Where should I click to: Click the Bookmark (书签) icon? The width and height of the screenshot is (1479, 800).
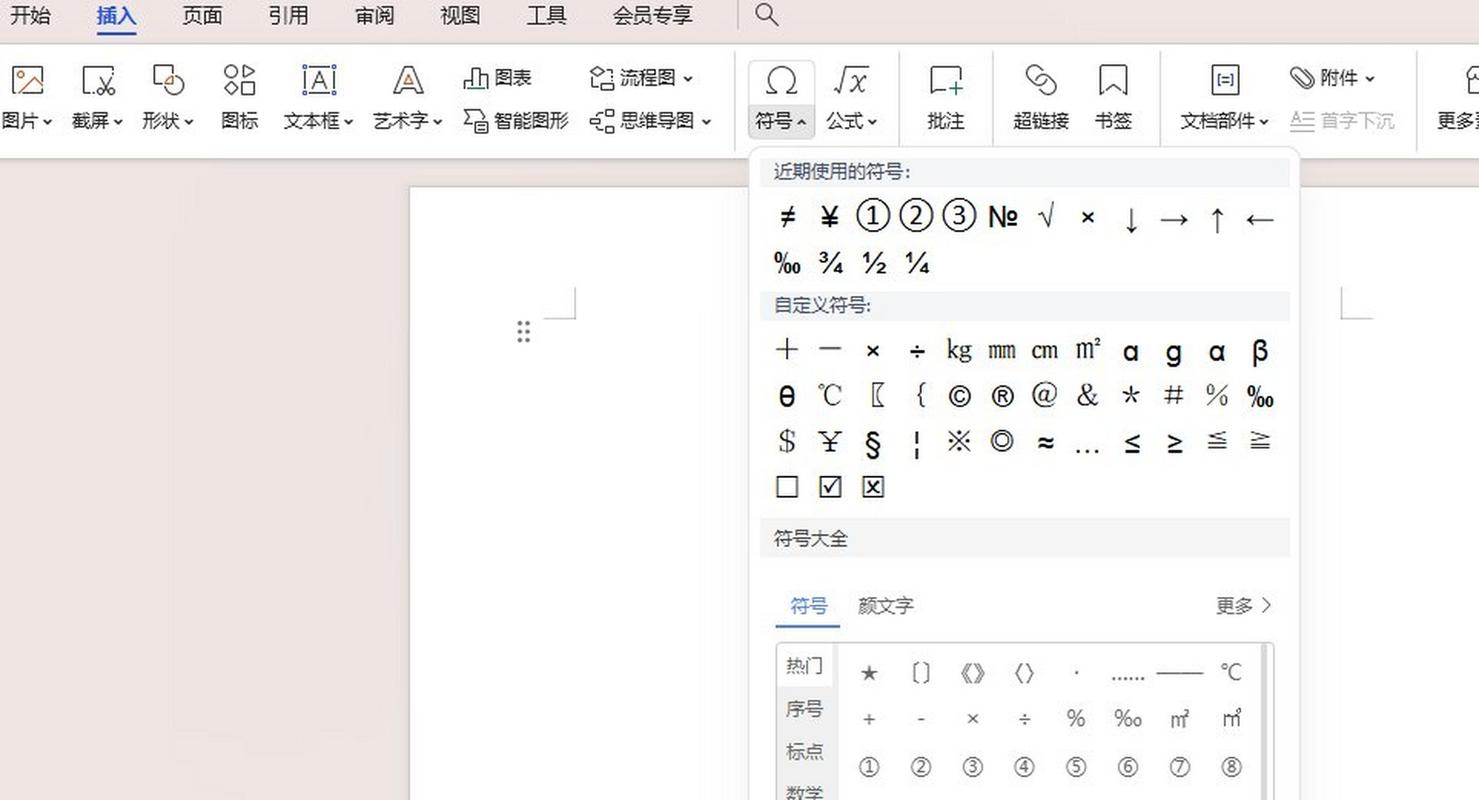pos(1112,80)
